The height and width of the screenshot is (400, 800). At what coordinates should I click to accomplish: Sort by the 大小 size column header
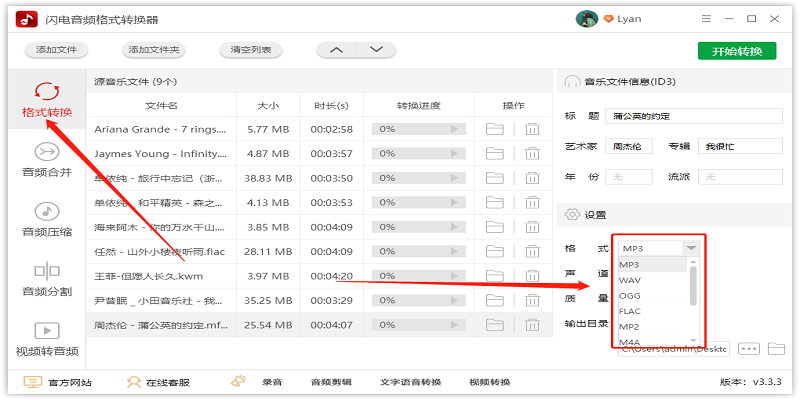pos(268,106)
